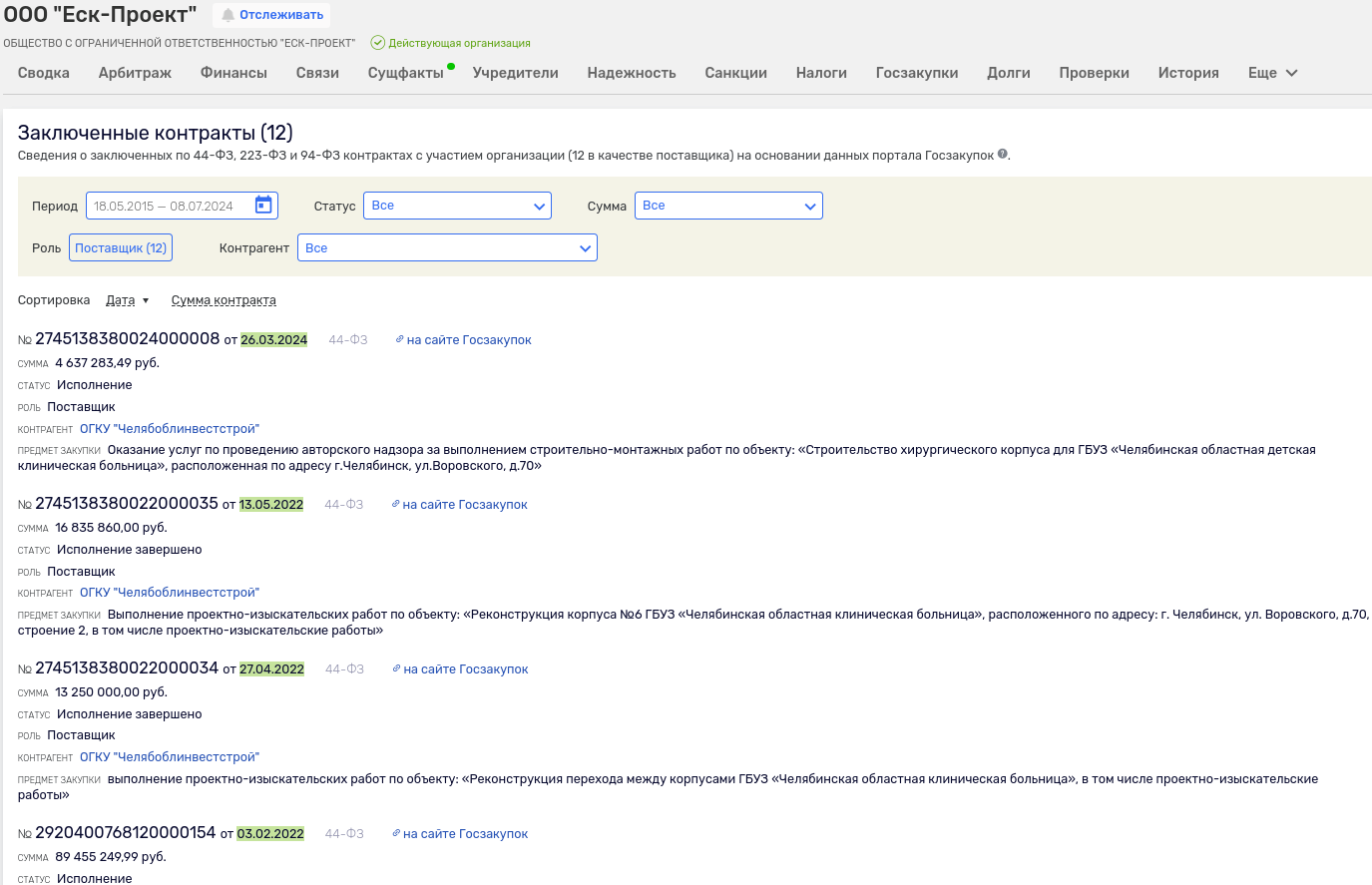Click the date 03.02.2022
The height and width of the screenshot is (885, 1372).
[270, 834]
